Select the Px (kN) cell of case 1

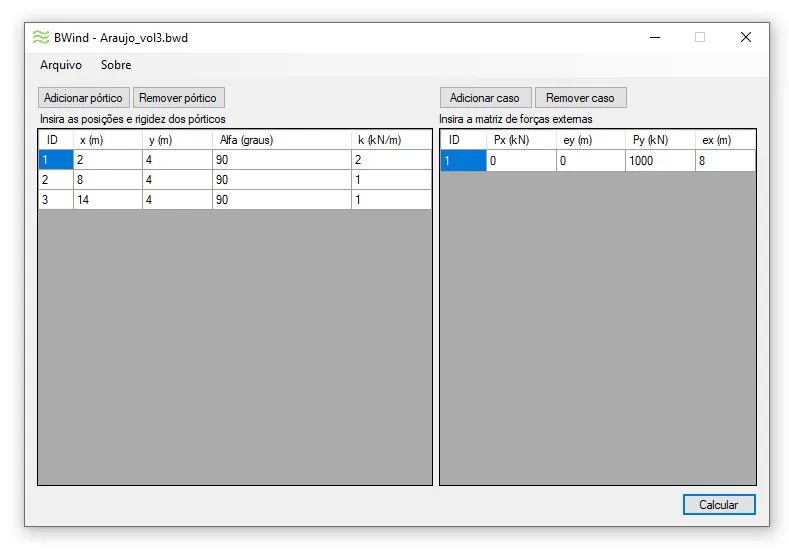coord(520,161)
